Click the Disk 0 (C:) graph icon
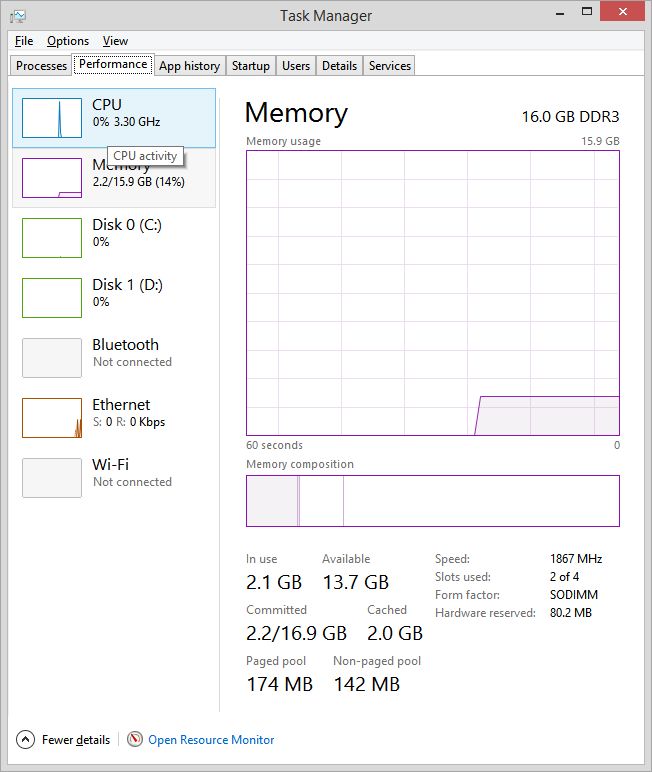Screen dimensions: 652x772 coord(52,238)
